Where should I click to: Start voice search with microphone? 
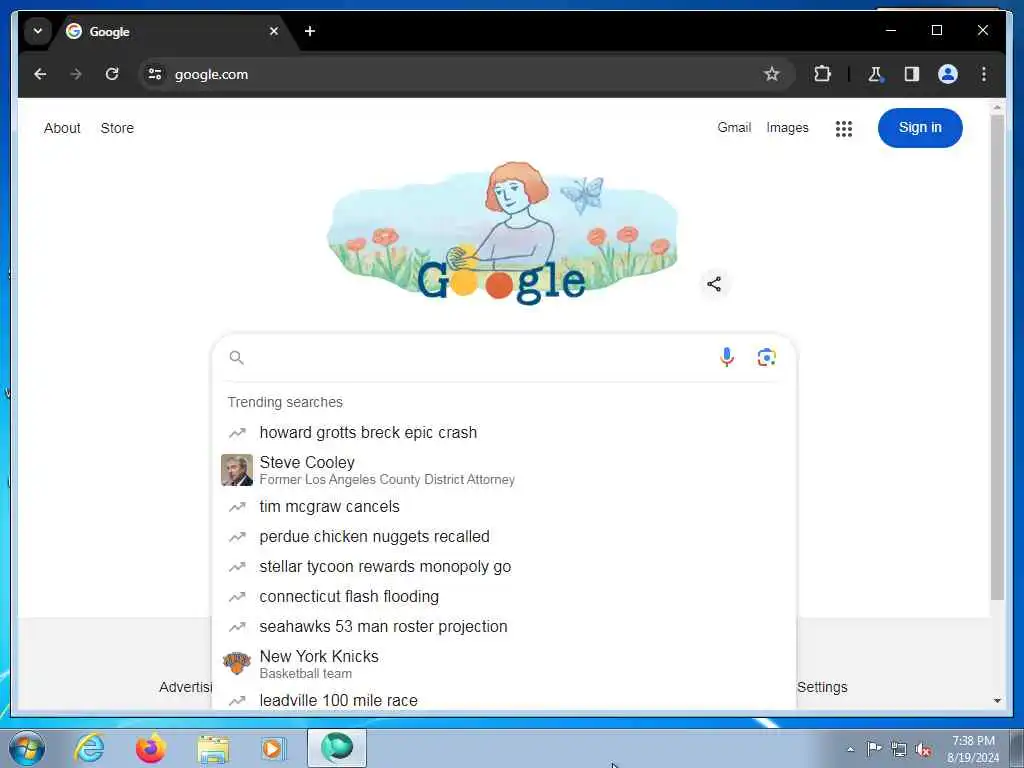coord(726,357)
